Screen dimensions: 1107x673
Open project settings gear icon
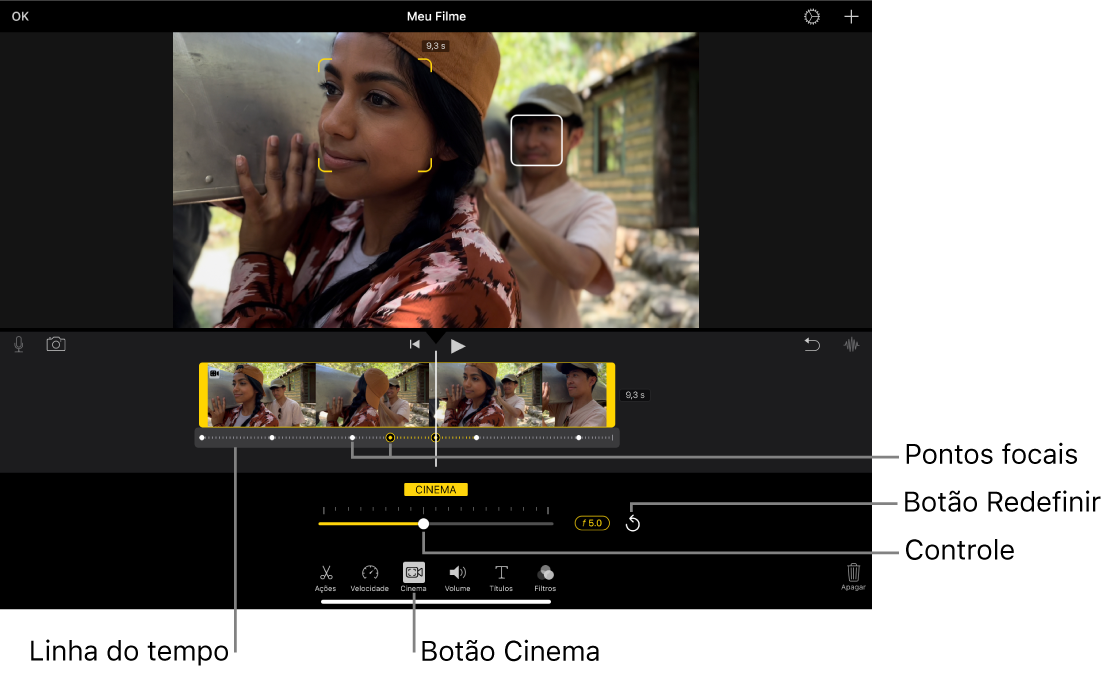point(812,16)
